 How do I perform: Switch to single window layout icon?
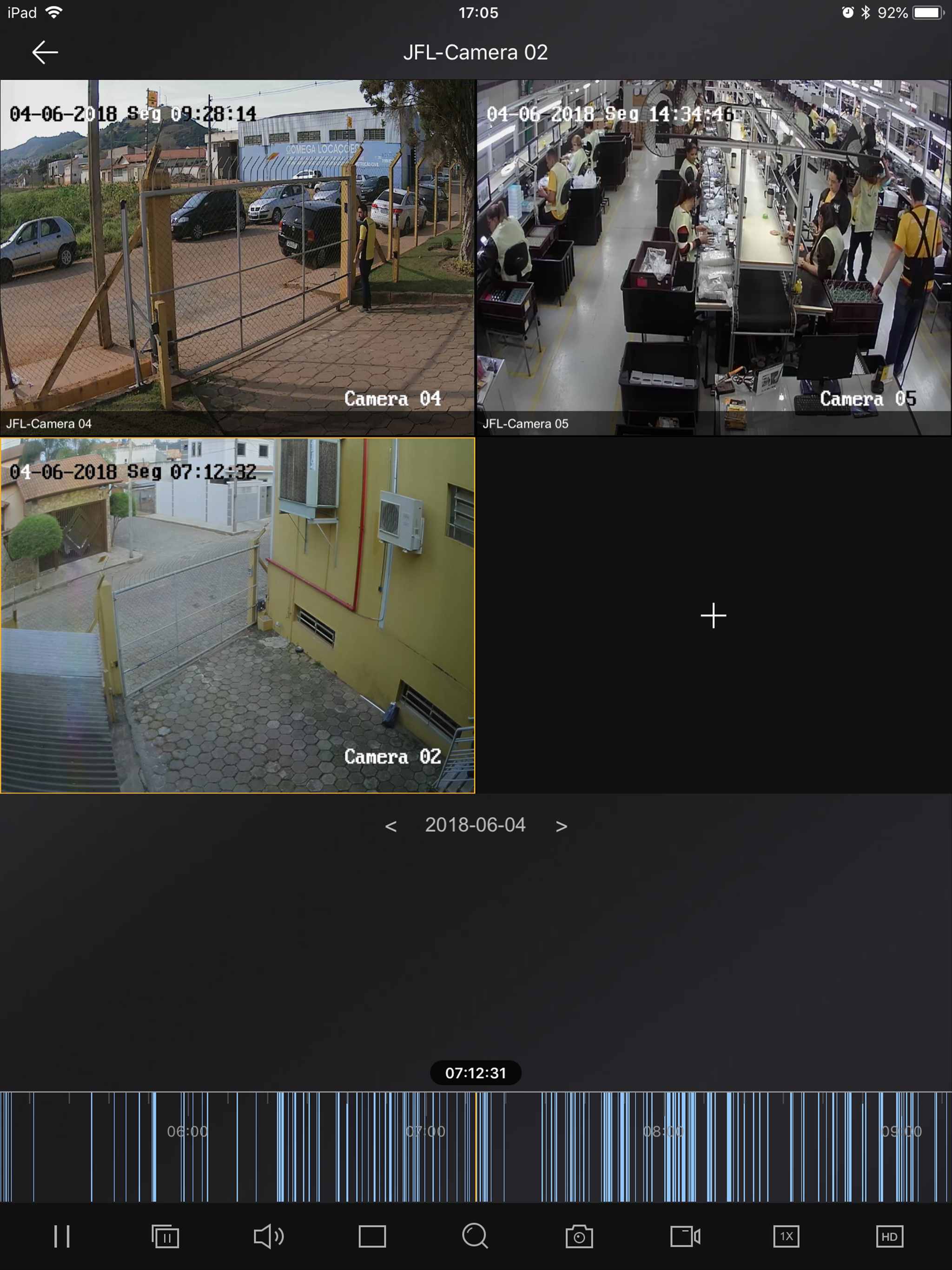tap(372, 1236)
